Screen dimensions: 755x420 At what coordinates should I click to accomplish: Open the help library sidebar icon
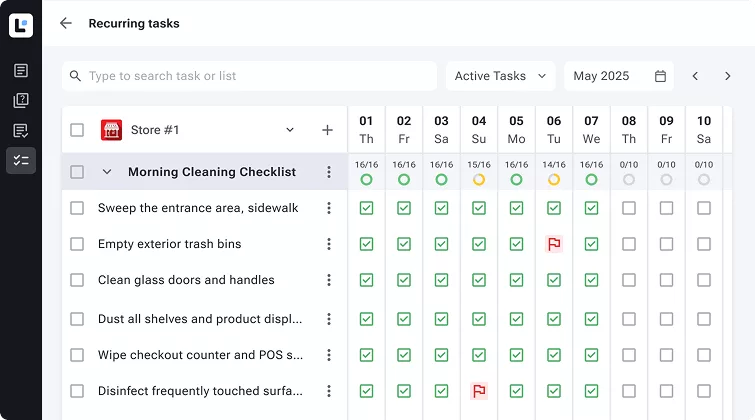coord(21,100)
